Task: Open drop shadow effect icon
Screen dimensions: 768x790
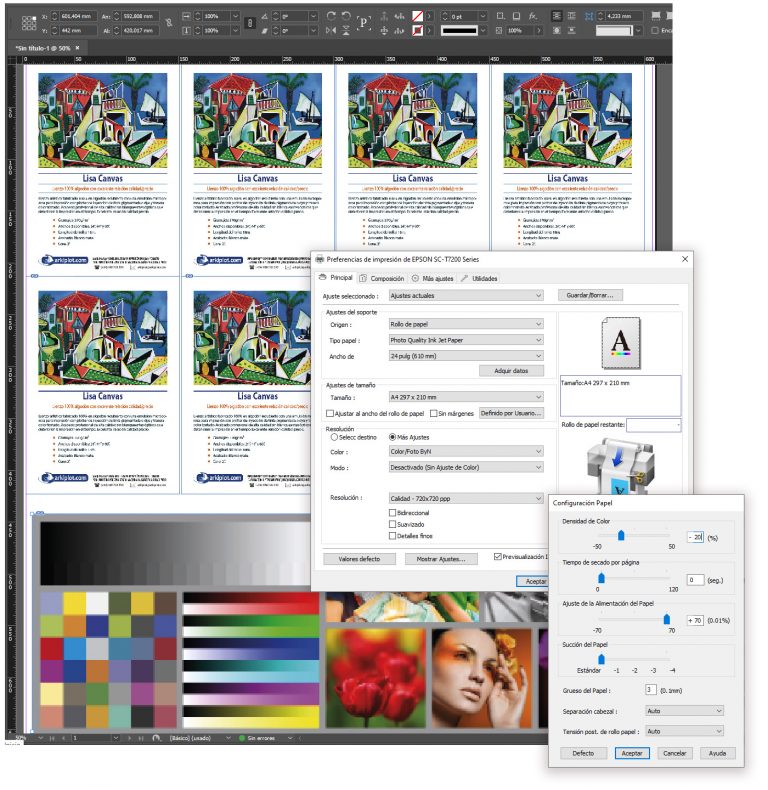Action: (517, 16)
